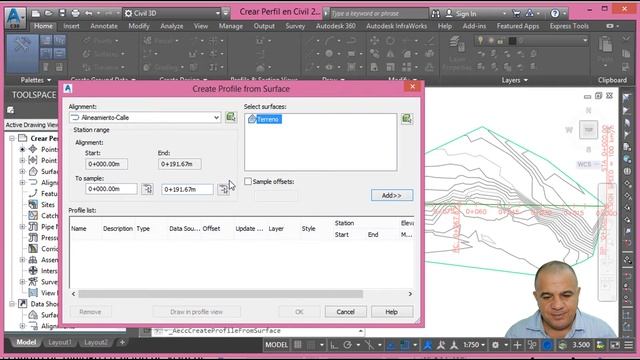This screenshot has width=640, height=360.
Task: Click the TOP face of the ViewCube
Action: pos(588,130)
